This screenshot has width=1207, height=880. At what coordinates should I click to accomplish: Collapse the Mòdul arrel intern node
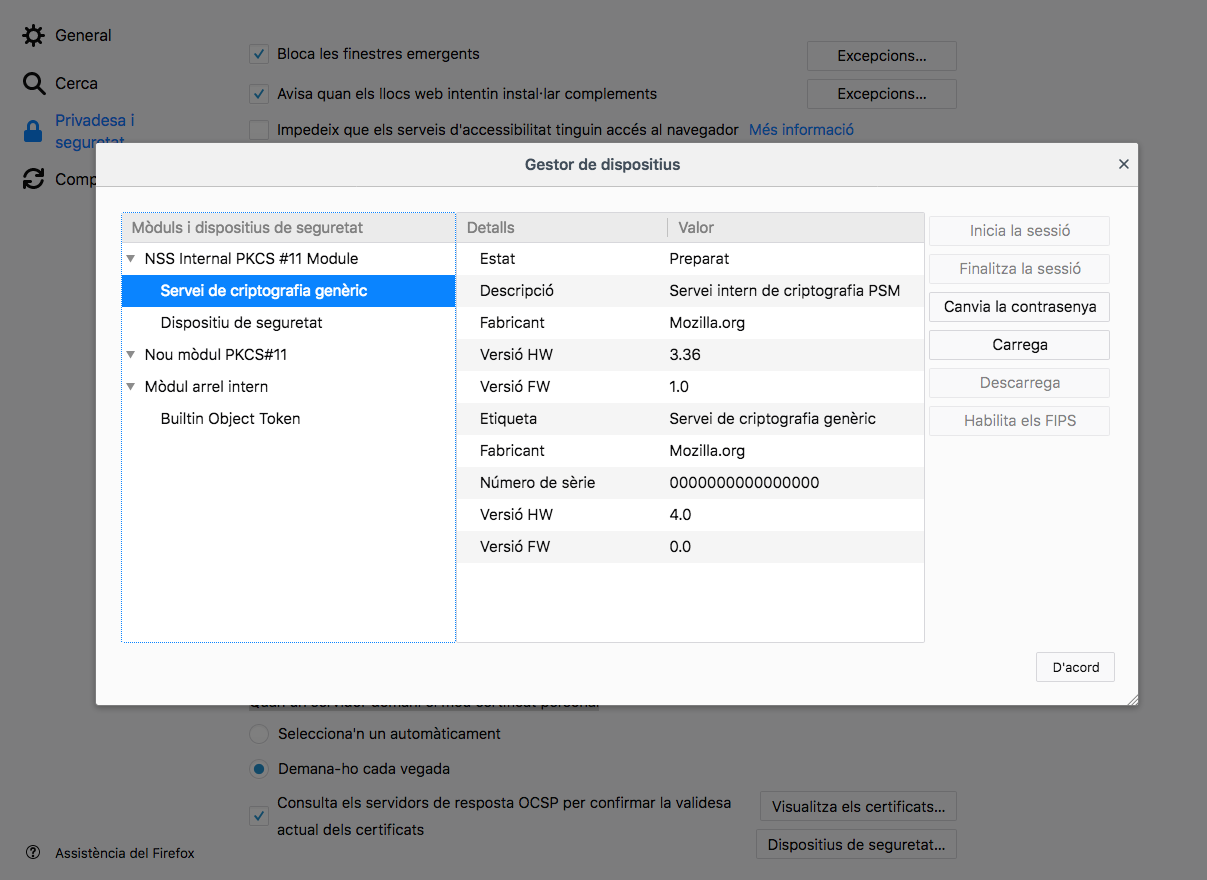click(x=131, y=387)
